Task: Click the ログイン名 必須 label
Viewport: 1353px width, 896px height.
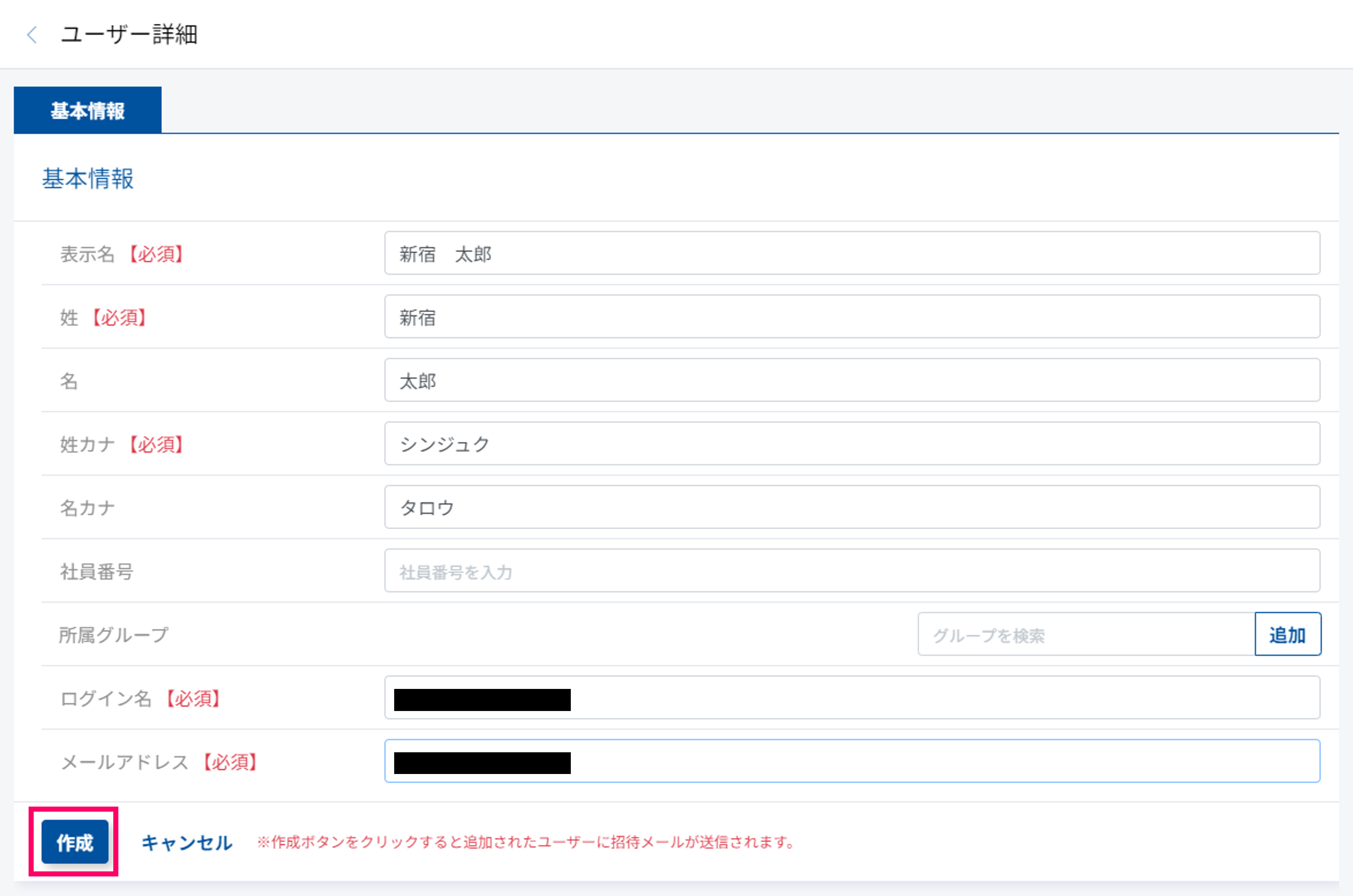Action: click(x=140, y=698)
